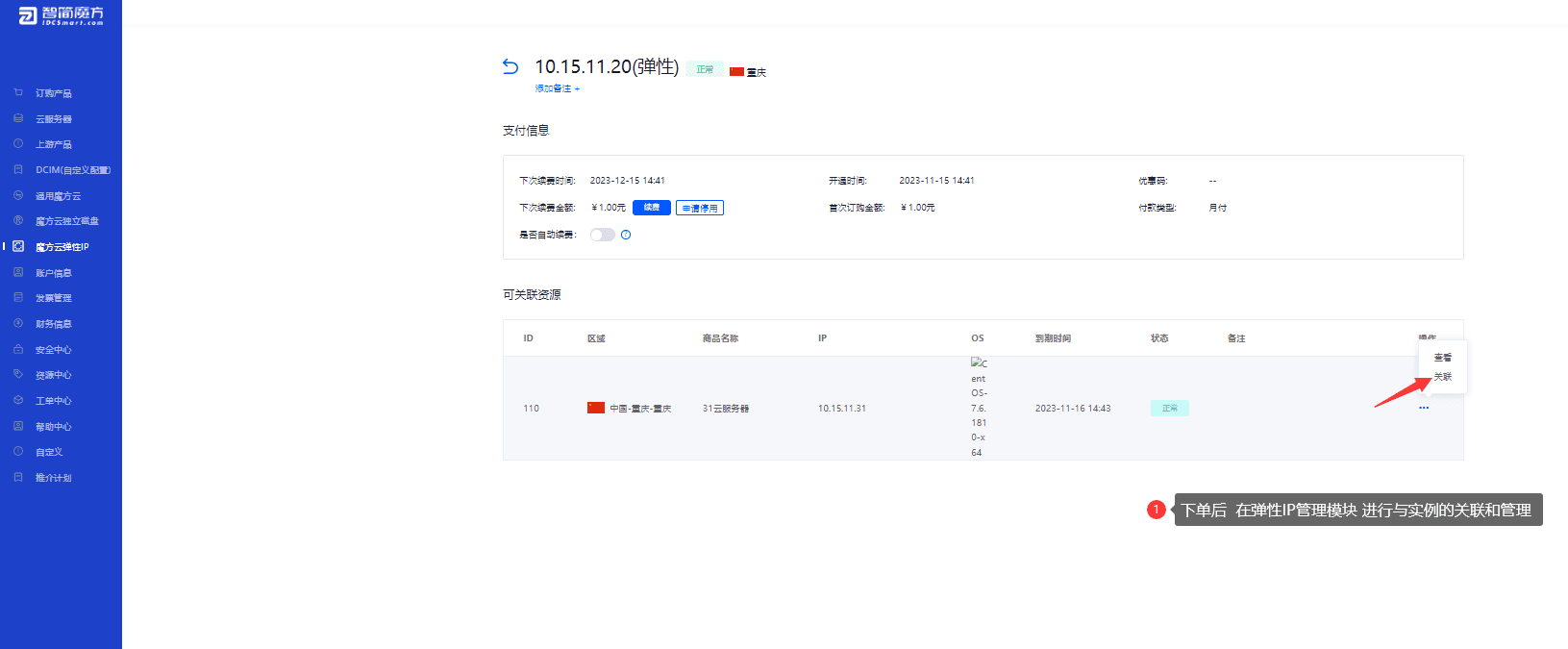Go to 工单中心 in the sidebar
This screenshot has height=649, width=1568.
pyautogui.click(x=54, y=401)
